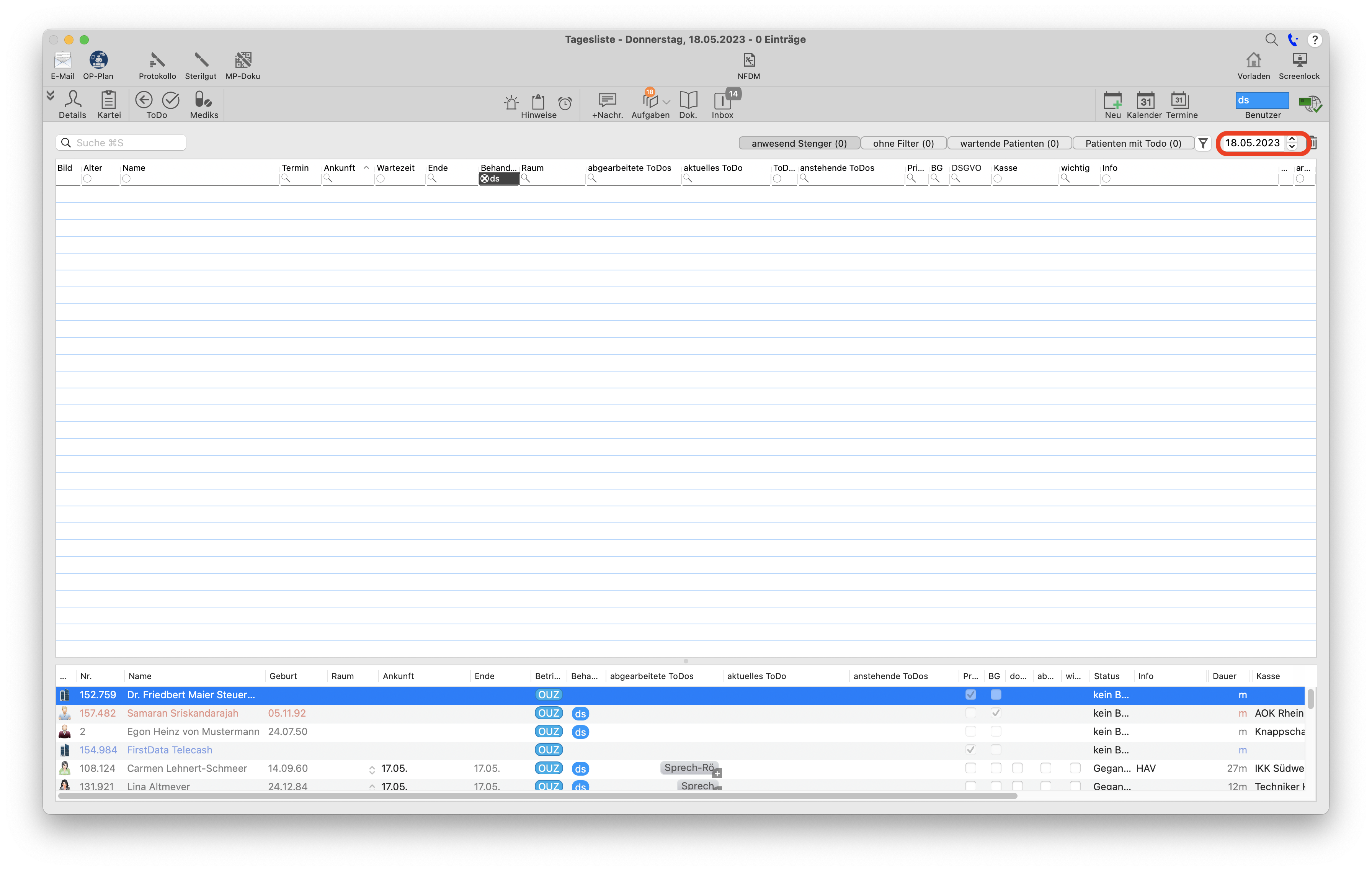Select the wartende Patienten (0) filter tab

click(x=1009, y=143)
